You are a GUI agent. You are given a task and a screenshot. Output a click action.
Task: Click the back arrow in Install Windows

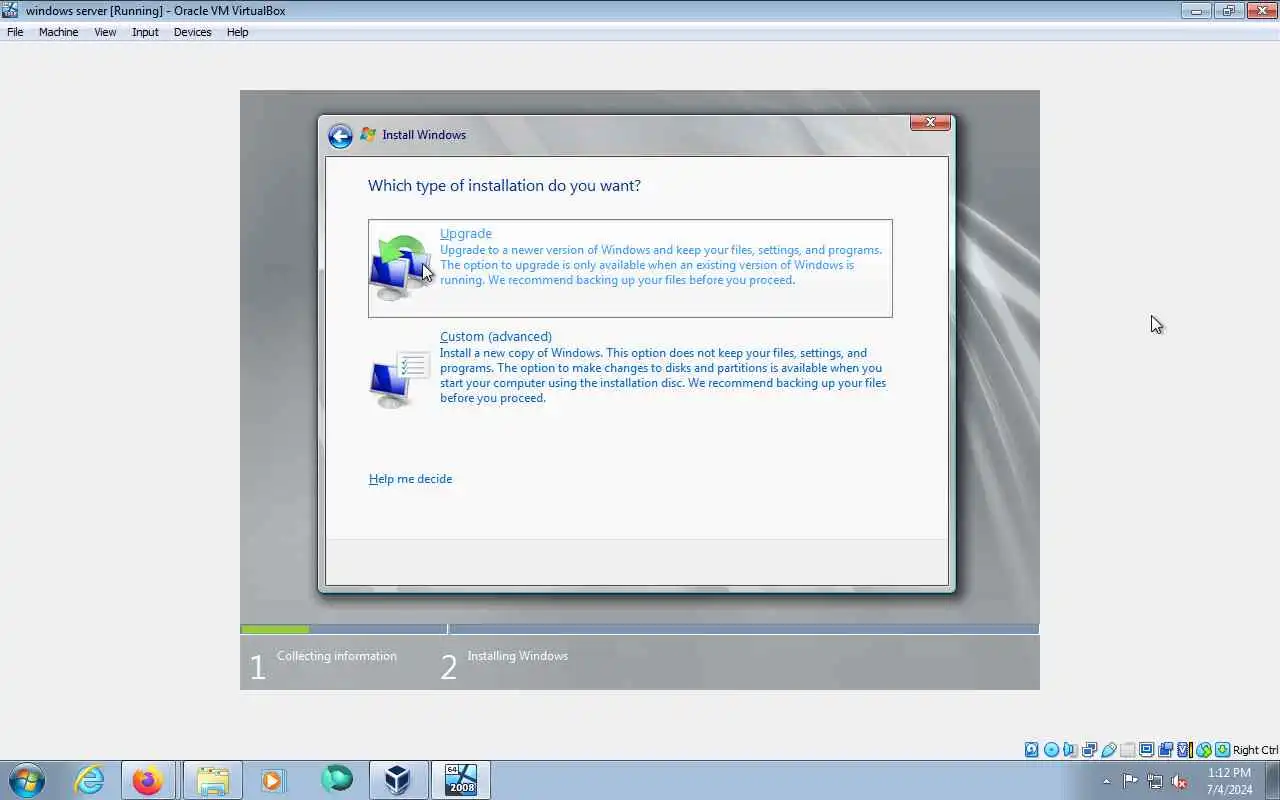340,136
